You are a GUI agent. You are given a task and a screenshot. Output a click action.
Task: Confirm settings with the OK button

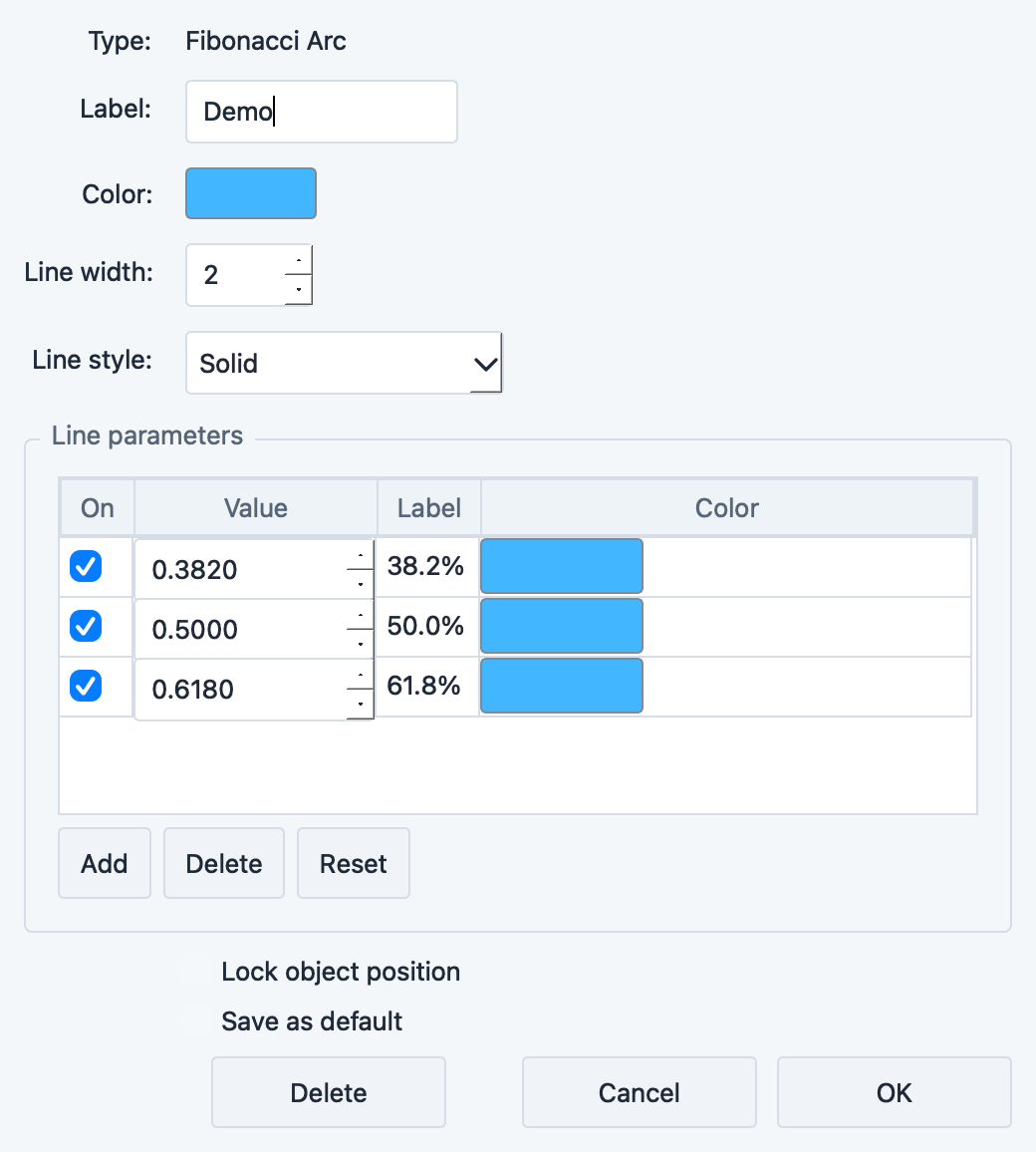[x=895, y=1092]
